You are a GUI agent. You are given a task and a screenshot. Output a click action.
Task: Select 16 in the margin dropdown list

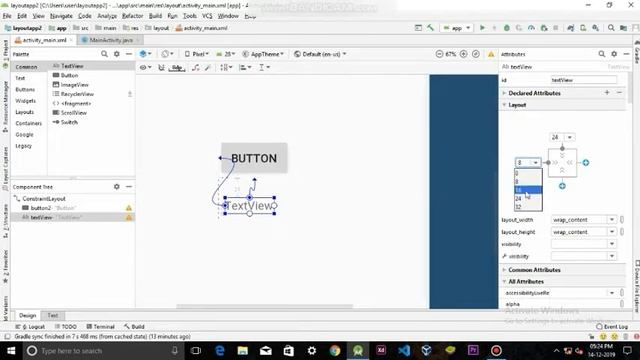pos(528,190)
